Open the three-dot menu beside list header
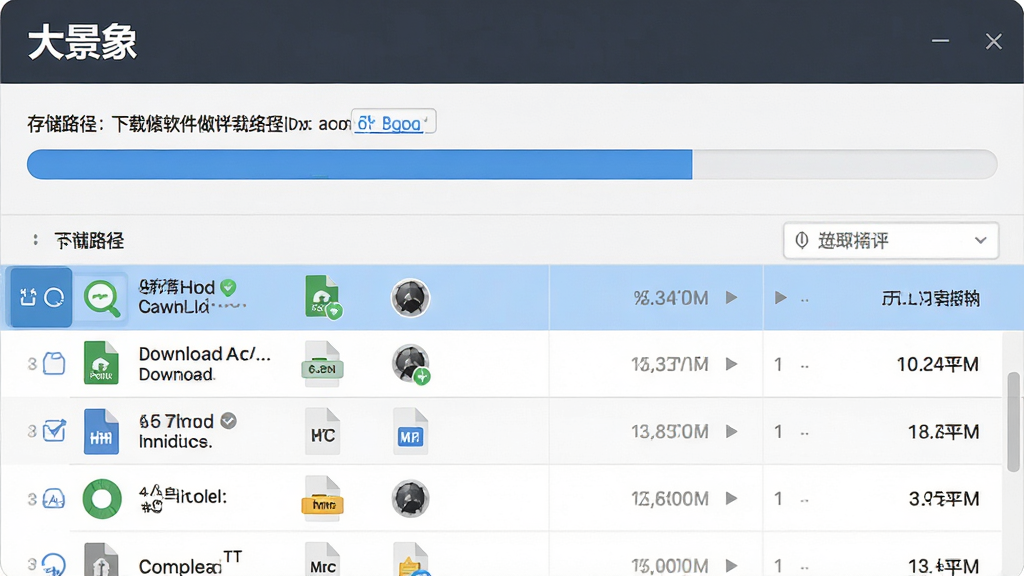This screenshot has width=1024, height=576. point(35,240)
